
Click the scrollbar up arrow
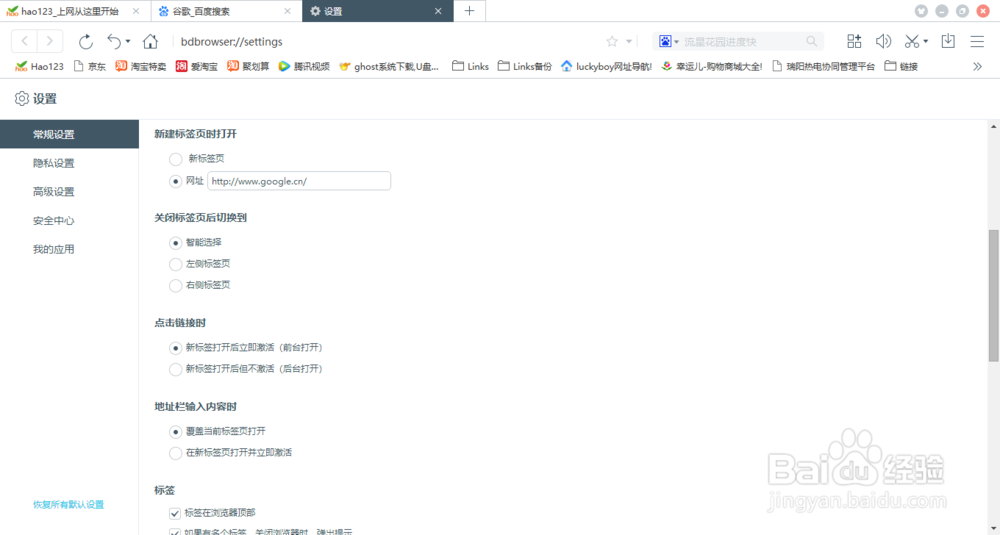pyautogui.click(x=994, y=126)
